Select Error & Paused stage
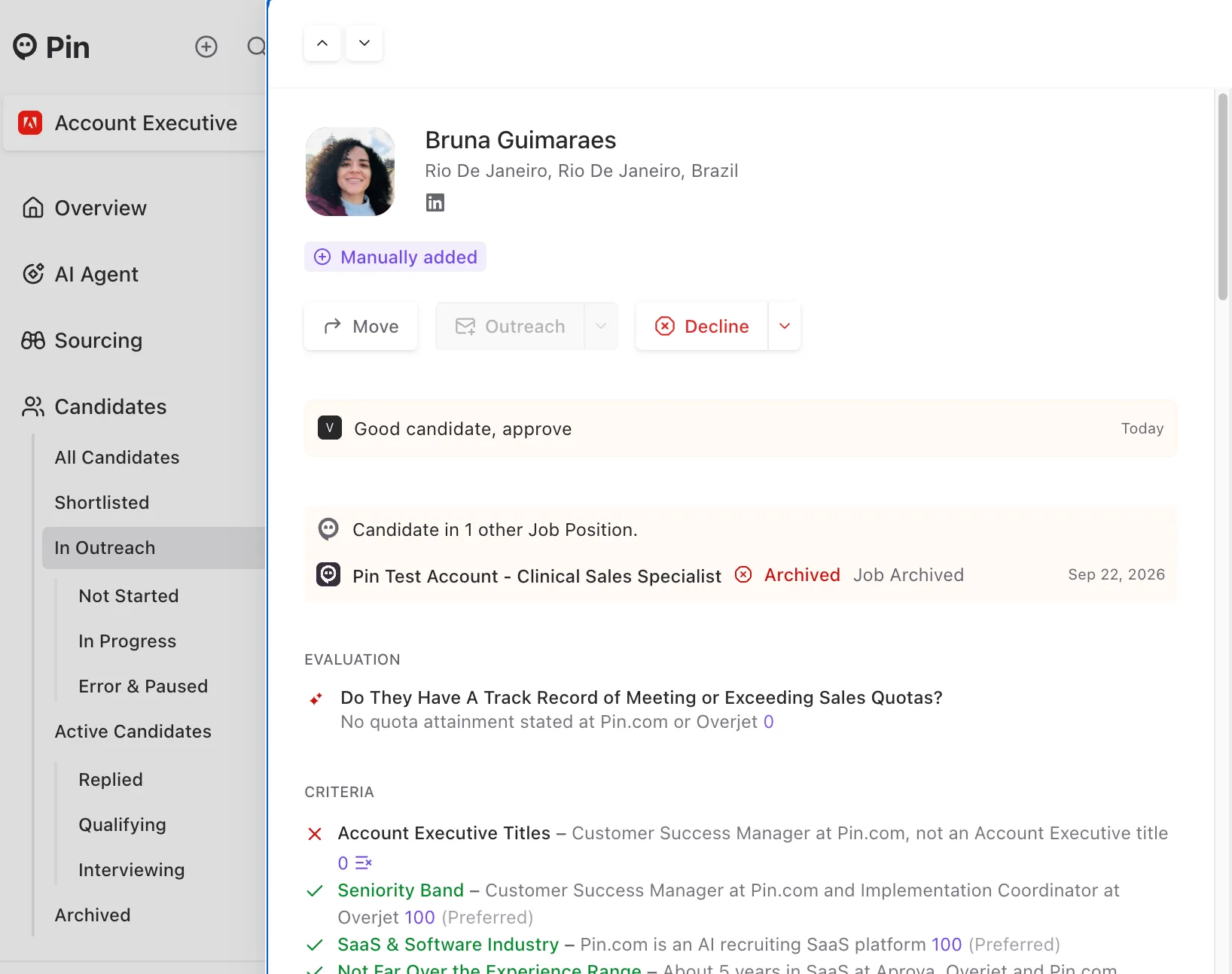 point(143,686)
